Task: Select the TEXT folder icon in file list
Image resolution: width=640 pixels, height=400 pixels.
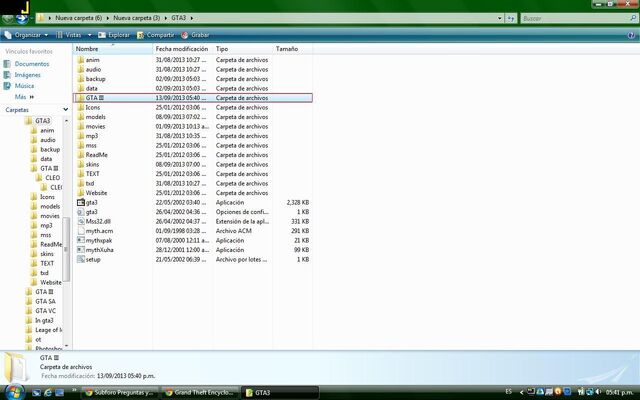Action: pyautogui.click(x=80, y=174)
